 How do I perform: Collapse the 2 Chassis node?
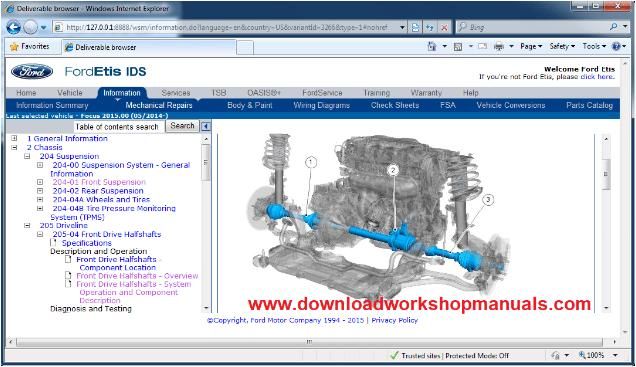[x=14, y=147]
